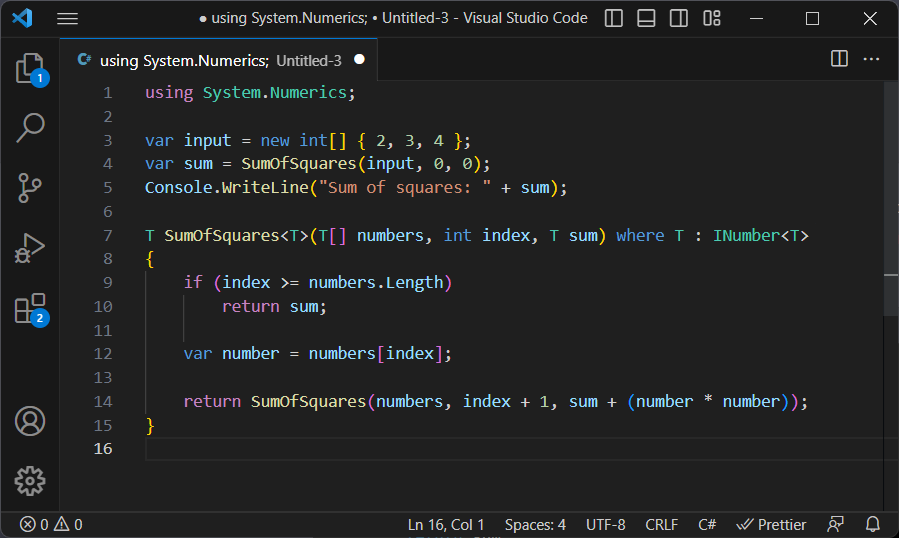Click the "Sum of squares: " string literal
Screen dimensions: 899x538
(x=405, y=188)
